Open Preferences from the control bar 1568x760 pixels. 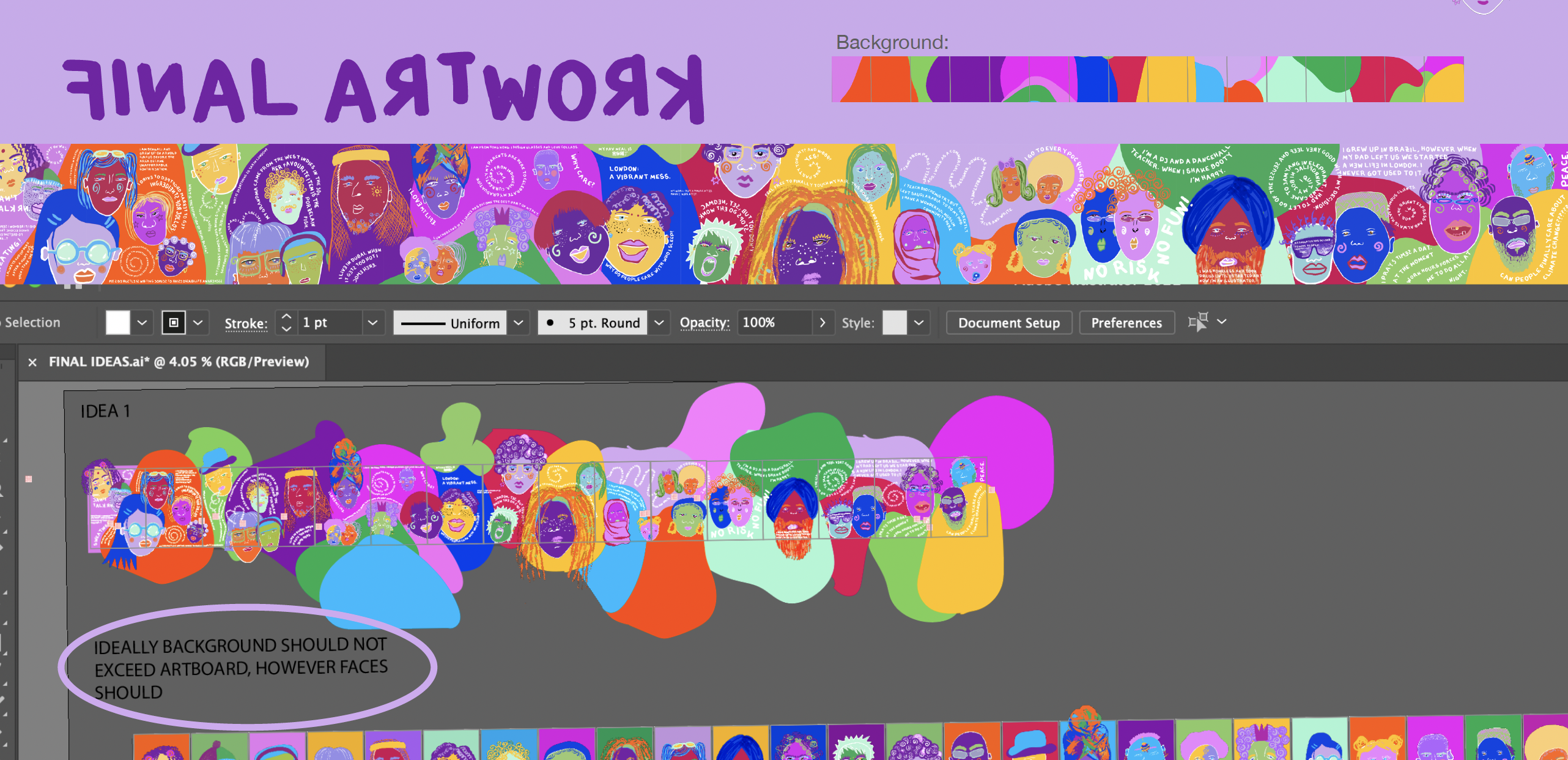point(1126,322)
